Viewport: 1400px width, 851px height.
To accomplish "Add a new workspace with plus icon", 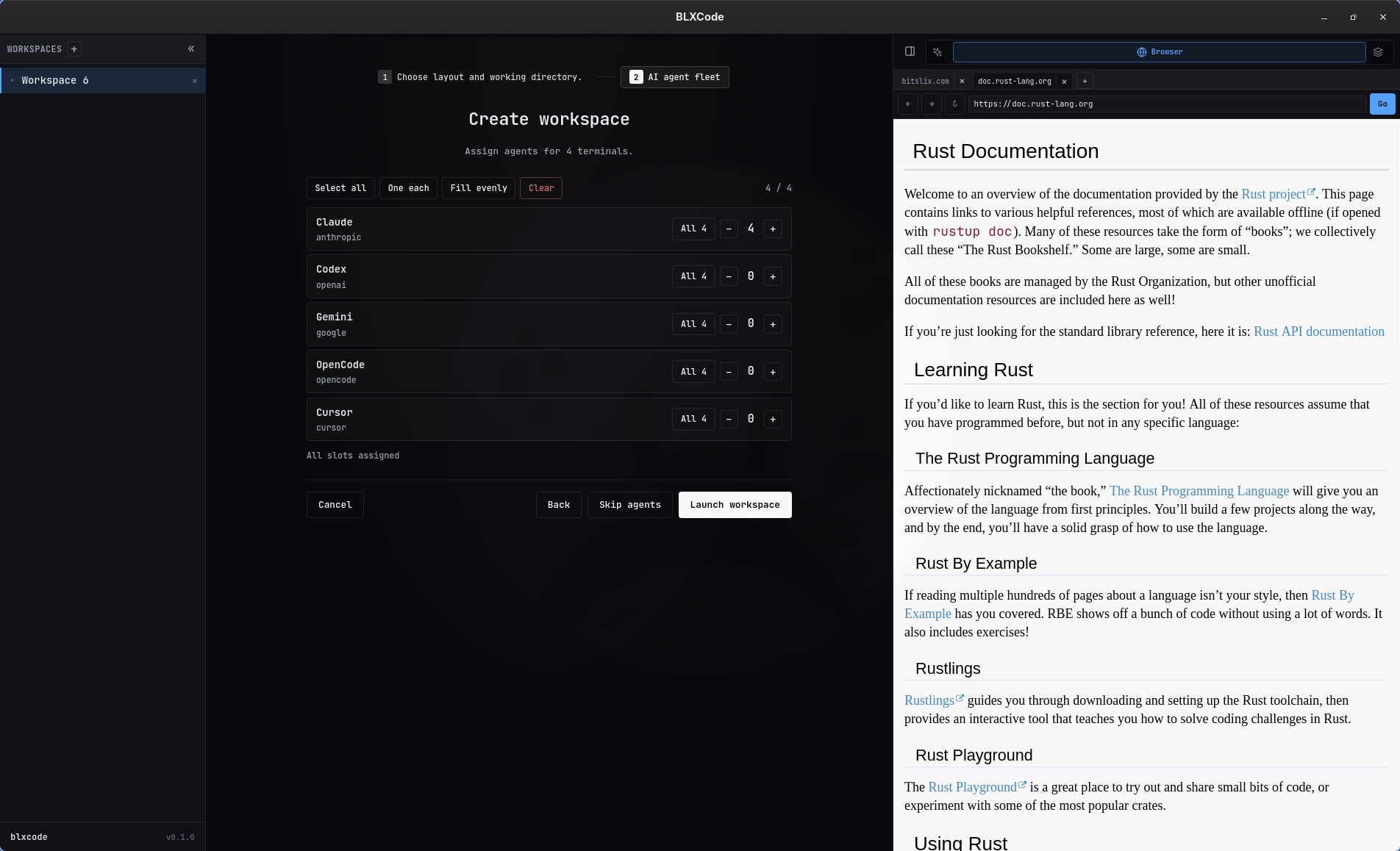I will click(74, 49).
